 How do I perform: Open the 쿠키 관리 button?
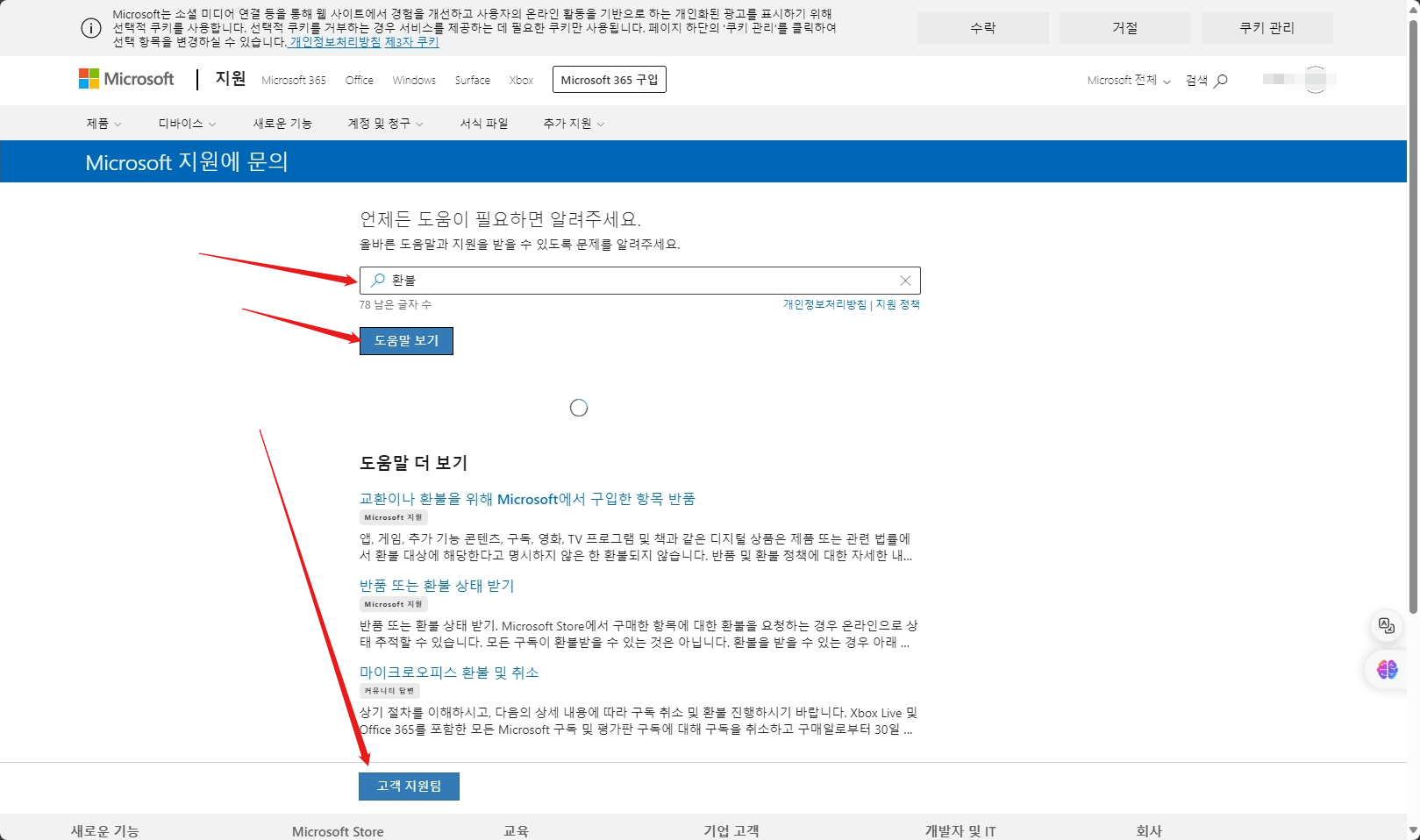[x=1267, y=28]
